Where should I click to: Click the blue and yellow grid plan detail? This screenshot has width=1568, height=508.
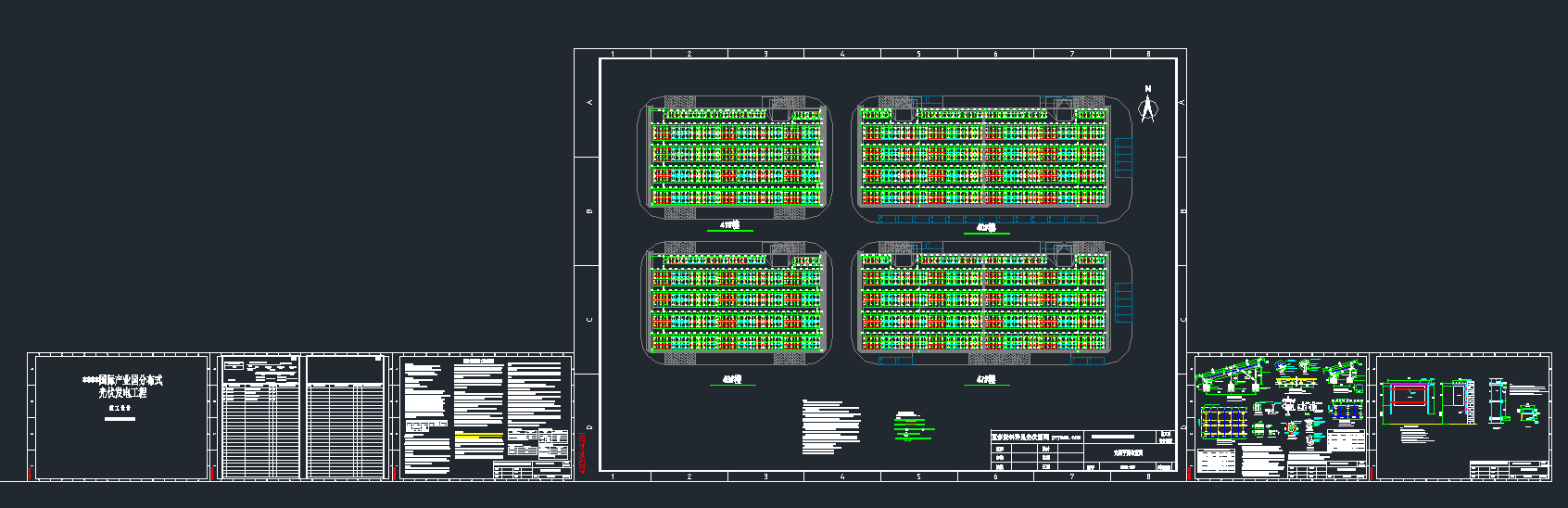tap(1224, 423)
